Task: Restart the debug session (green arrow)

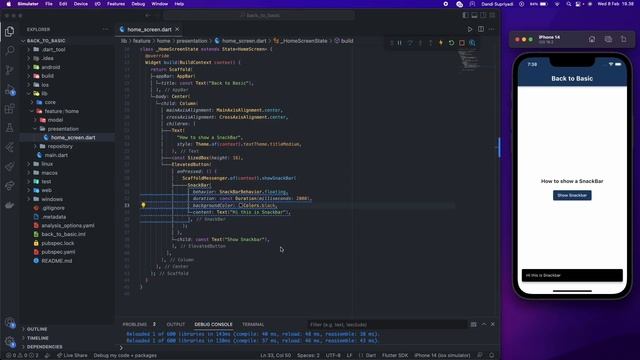Action: 451,43
